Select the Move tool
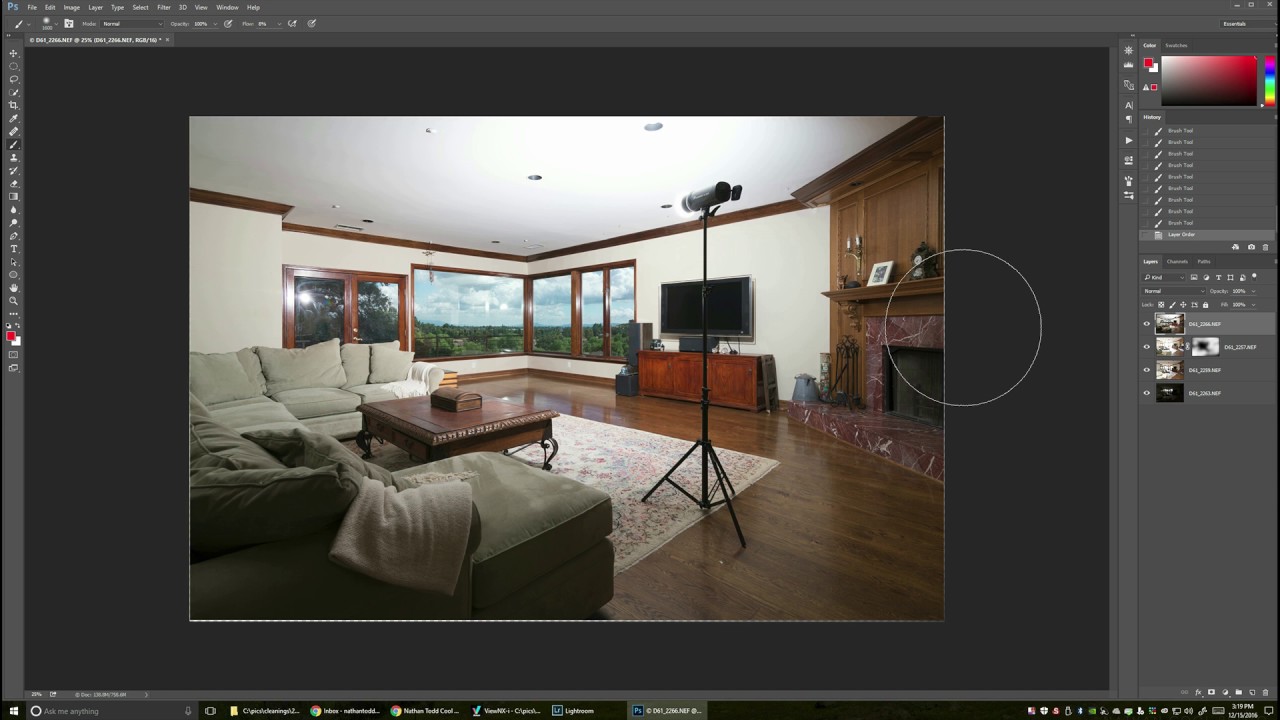 coord(13,53)
